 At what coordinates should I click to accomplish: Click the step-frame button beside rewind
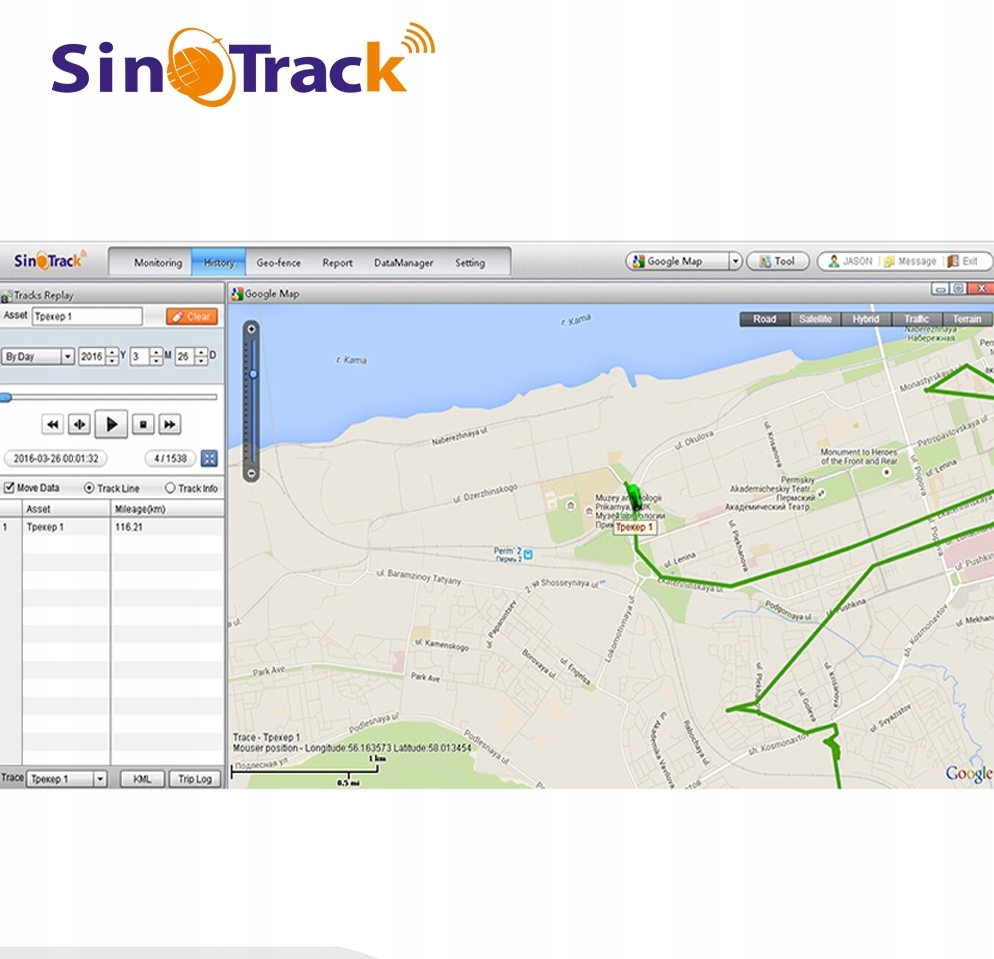click(79, 424)
